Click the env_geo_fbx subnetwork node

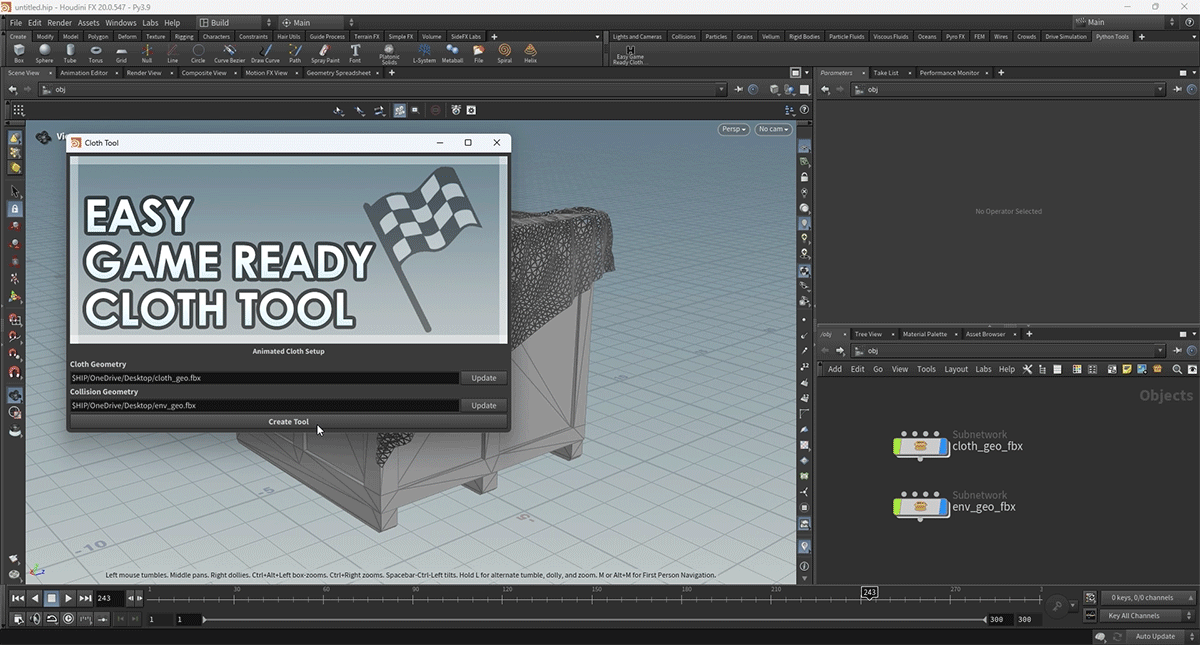coord(921,507)
